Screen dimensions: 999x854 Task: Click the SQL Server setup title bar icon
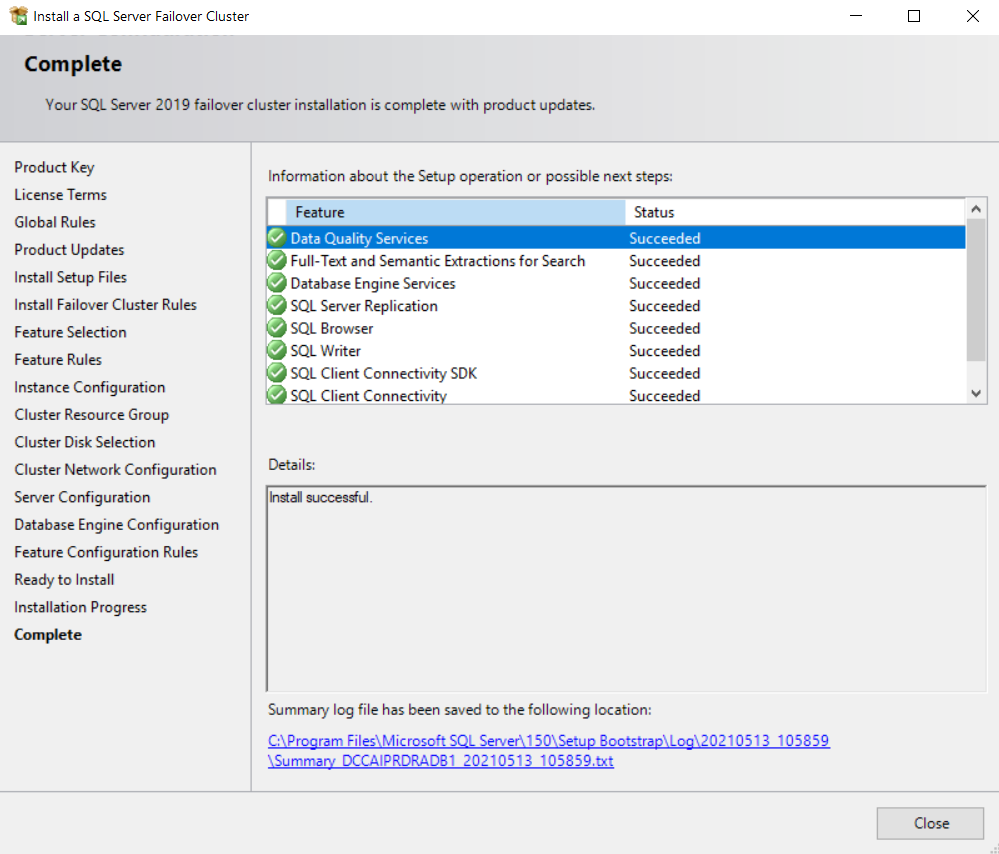18,15
